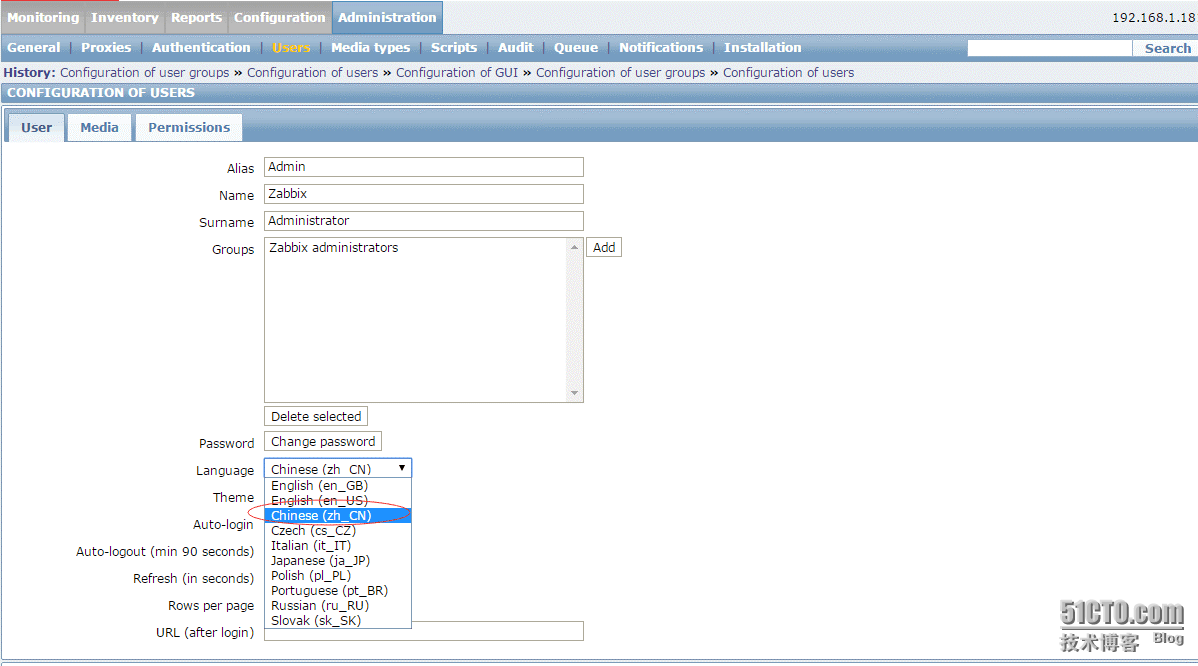
Task: Click Change password button
Action: (322, 441)
